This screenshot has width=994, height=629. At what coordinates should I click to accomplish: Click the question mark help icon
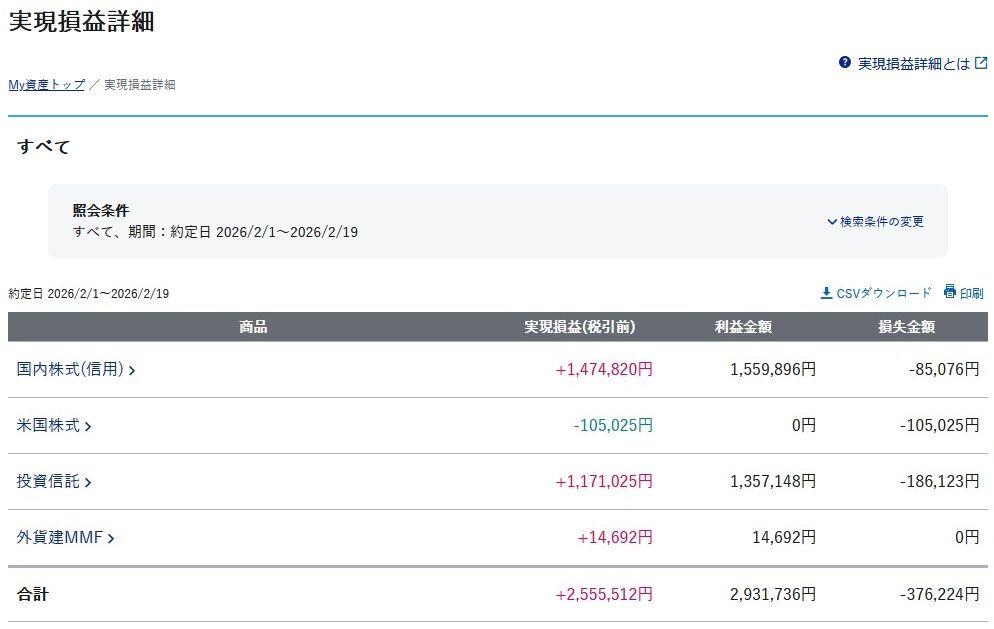[845, 63]
